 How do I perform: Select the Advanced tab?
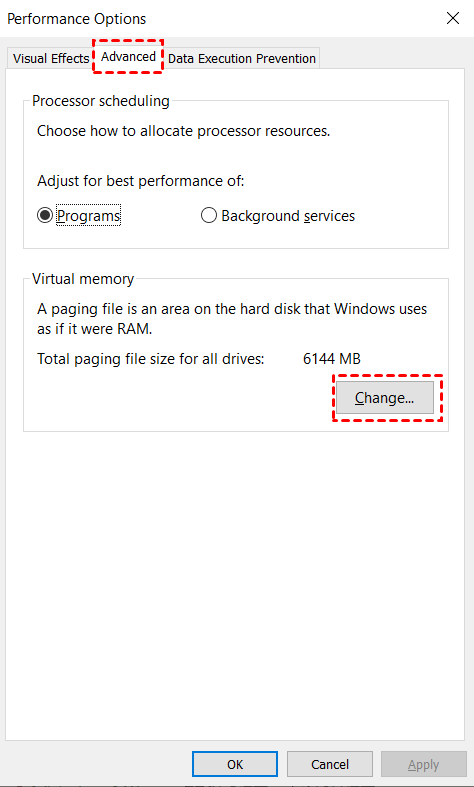(129, 57)
